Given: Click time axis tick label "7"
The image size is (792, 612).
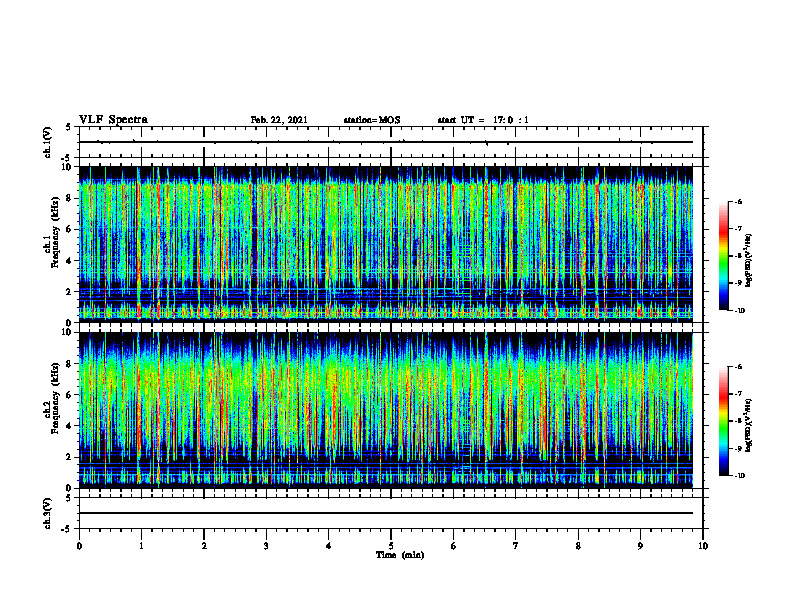Looking at the screenshot, I should [516, 546].
